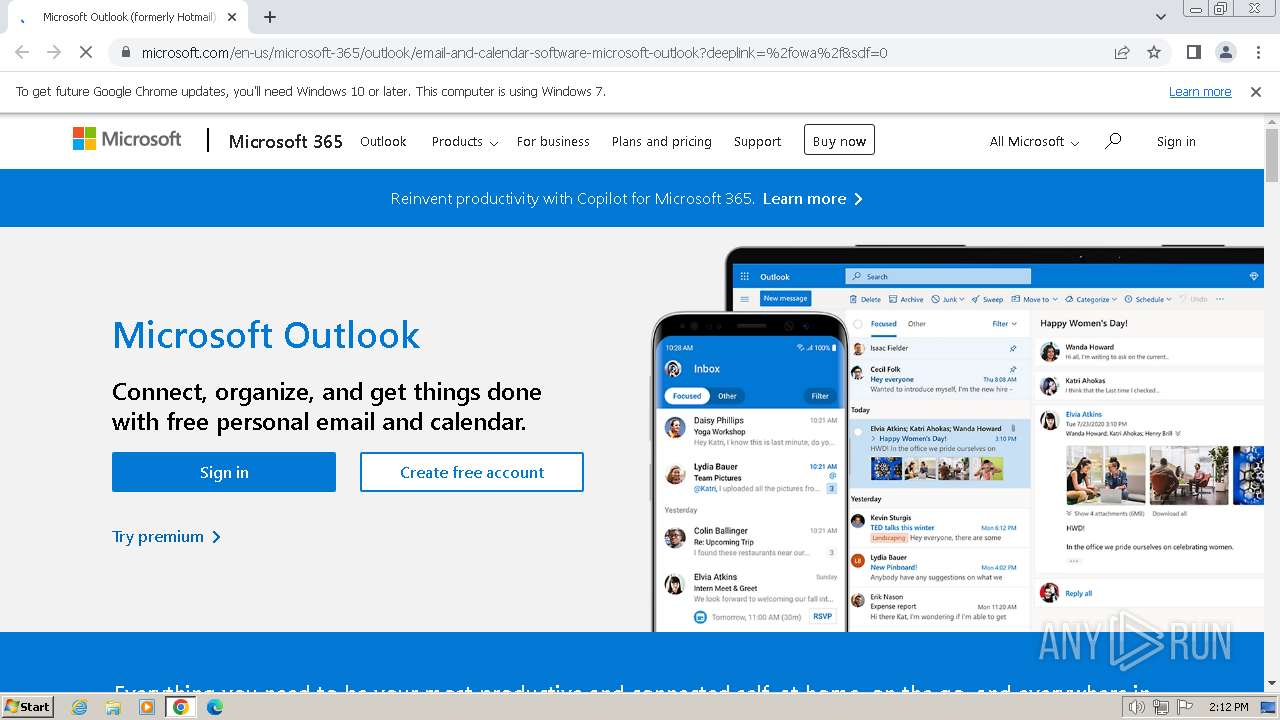Open the Chrome three-dot menu
This screenshot has width=1280, height=720.
tap(1258, 52)
